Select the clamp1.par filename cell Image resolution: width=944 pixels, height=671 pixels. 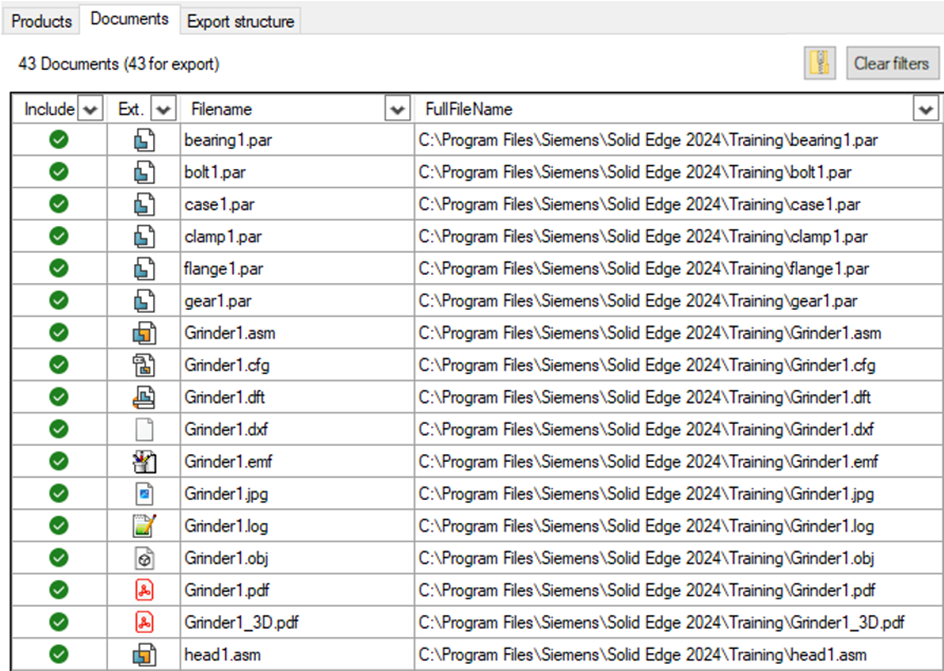(297, 237)
